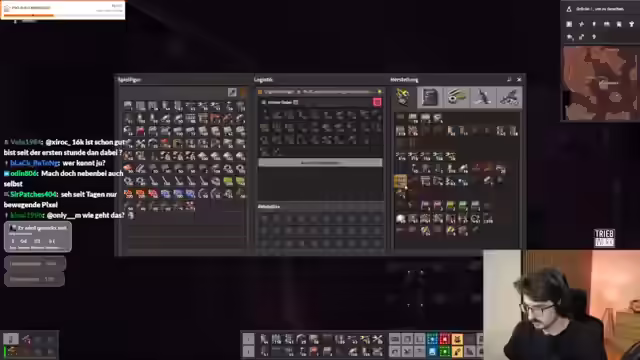Viewport: 640px width, 360px height.
Task: Click the red delete button in the logistics group row
Action: (377, 102)
